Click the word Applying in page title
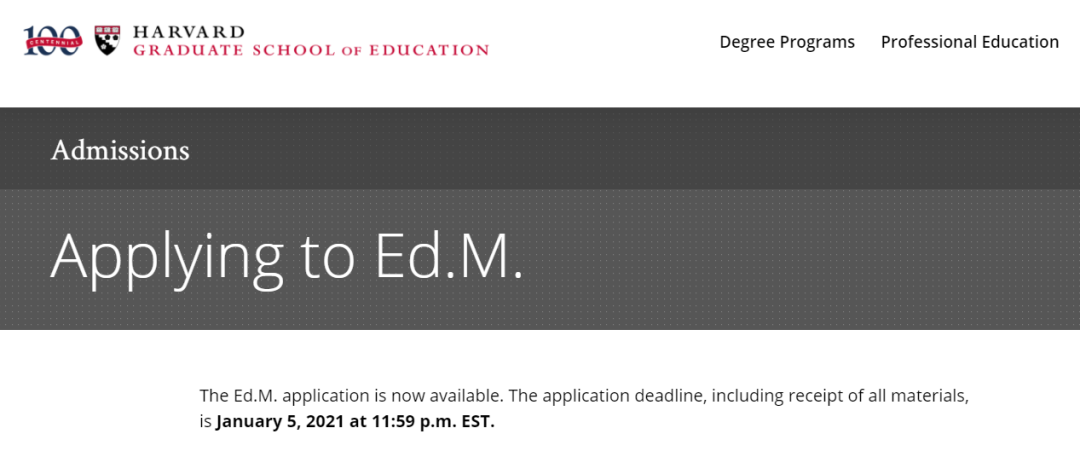The height and width of the screenshot is (457, 1080). [x=167, y=256]
